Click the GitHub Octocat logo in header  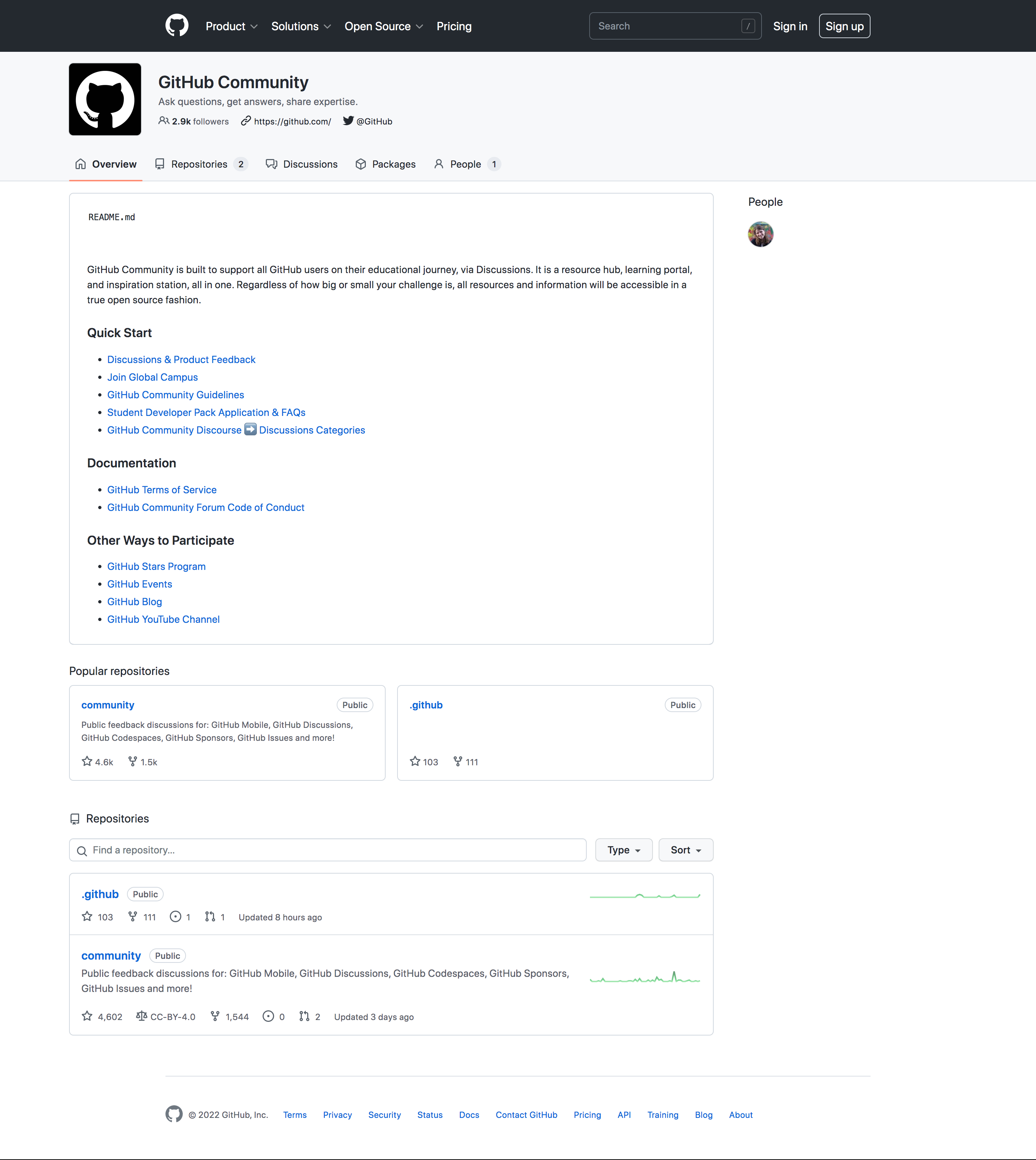(x=177, y=26)
